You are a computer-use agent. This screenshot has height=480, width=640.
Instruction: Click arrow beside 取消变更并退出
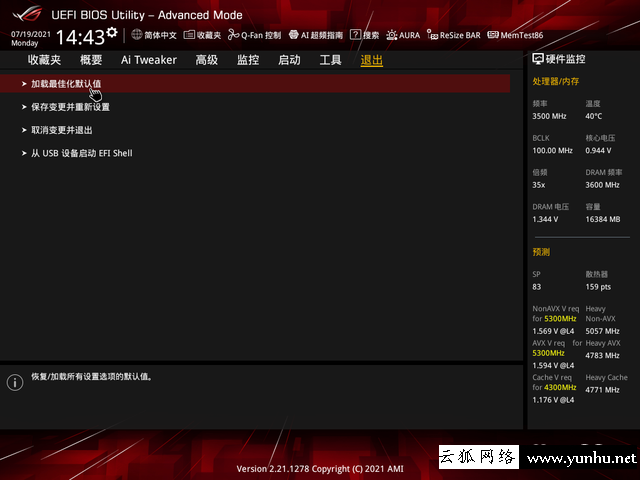click(x=24, y=130)
